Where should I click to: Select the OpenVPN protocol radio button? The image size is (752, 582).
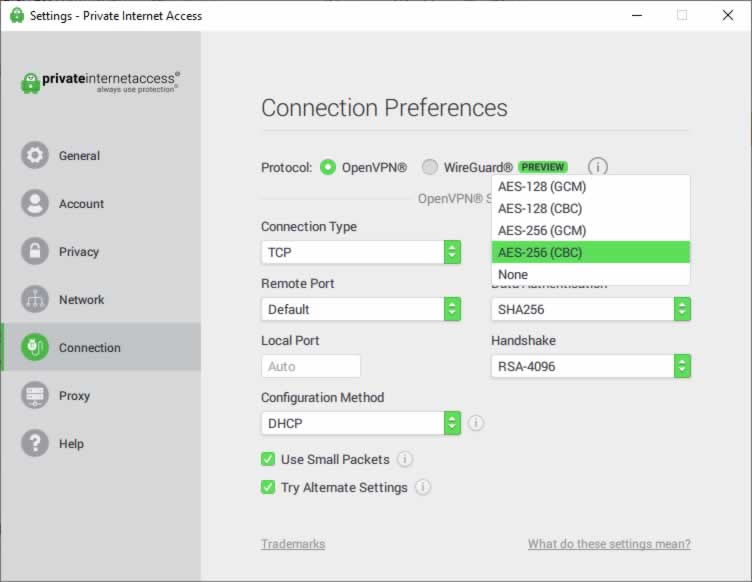tap(328, 167)
